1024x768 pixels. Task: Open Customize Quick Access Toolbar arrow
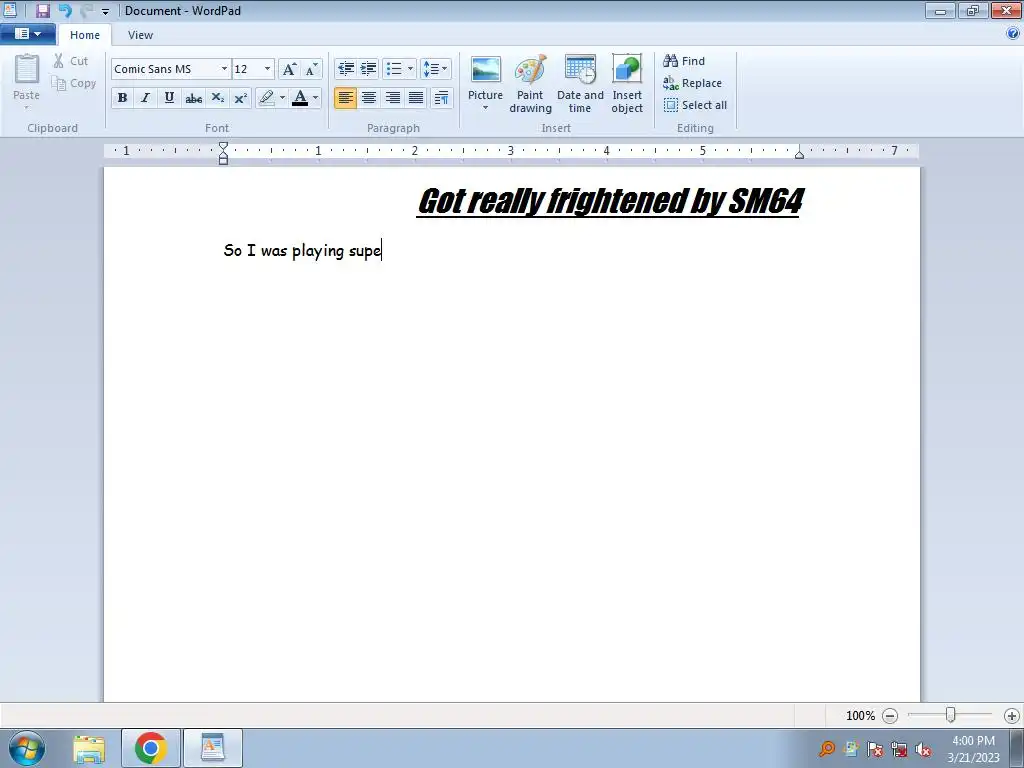point(105,11)
